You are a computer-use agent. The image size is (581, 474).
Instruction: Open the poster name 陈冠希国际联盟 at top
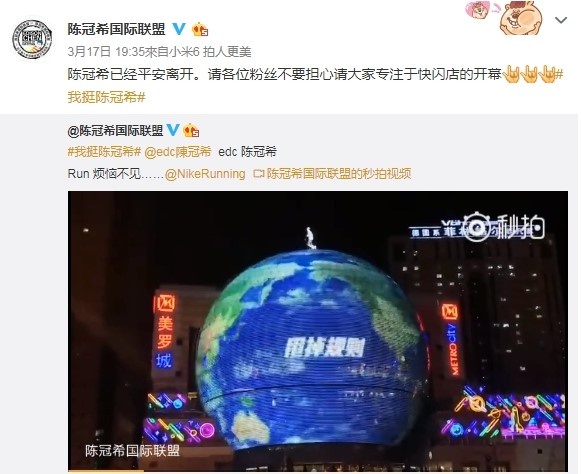point(116,29)
